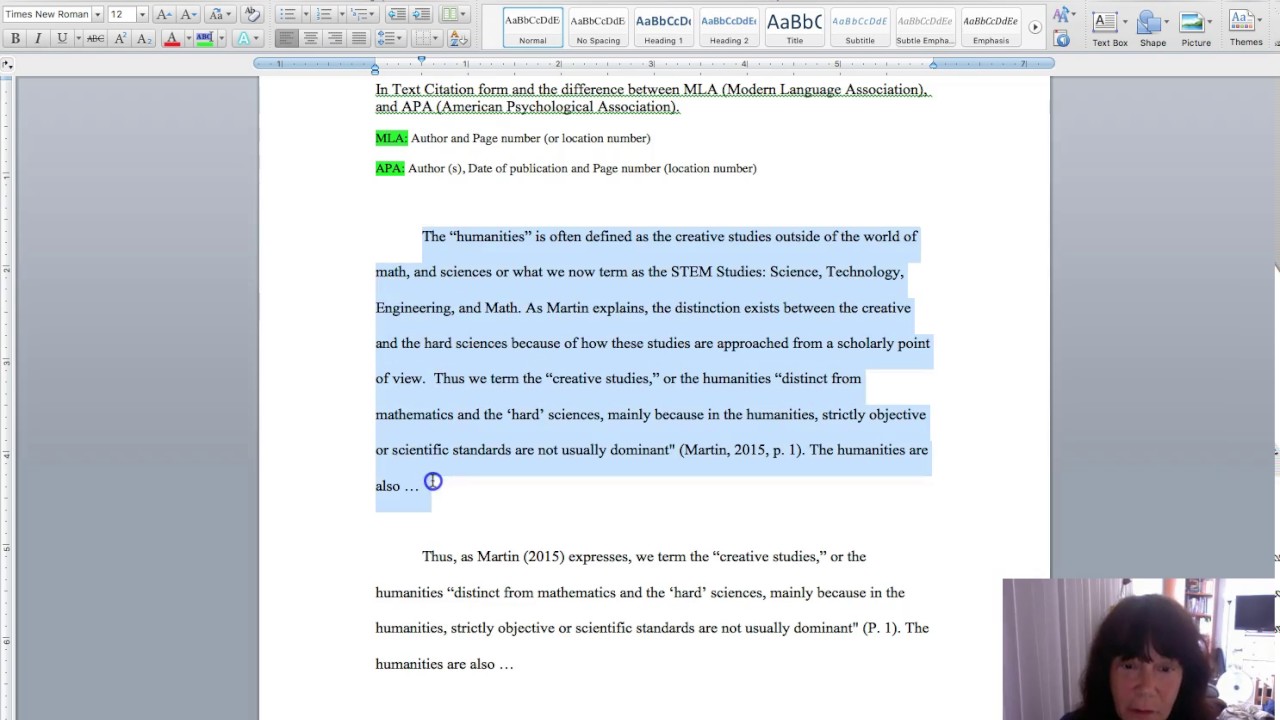
Task: Click 'Thus, as Martin (2015) expresses' text
Action: 527,556
